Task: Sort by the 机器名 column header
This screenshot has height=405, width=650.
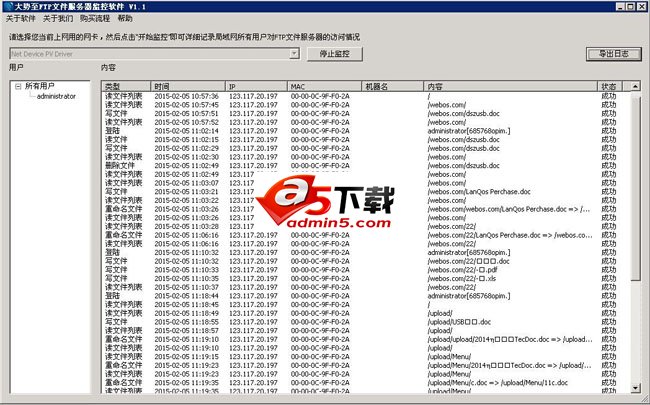Action: (x=392, y=86)
